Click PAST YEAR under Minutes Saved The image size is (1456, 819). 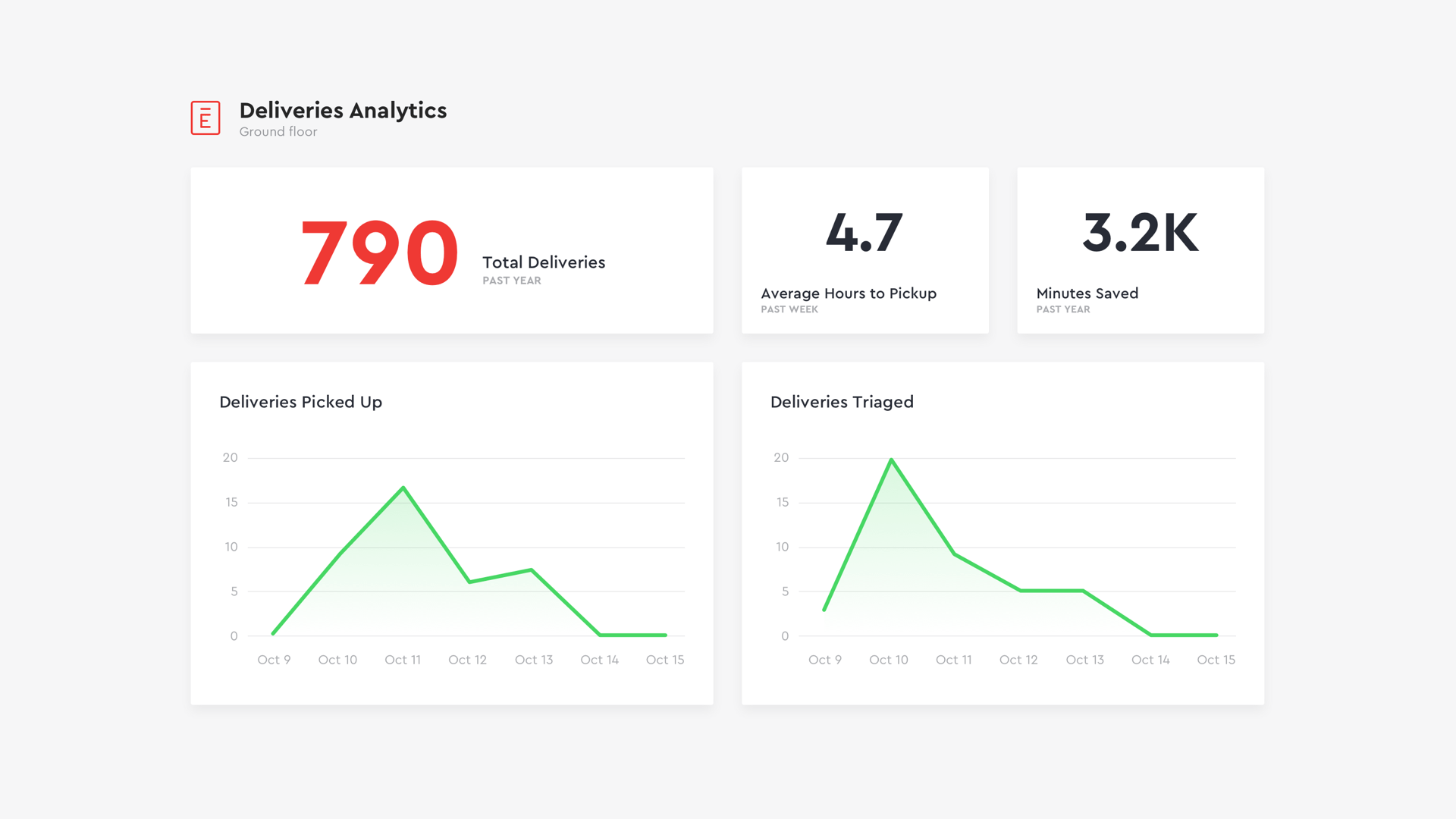1063,309
